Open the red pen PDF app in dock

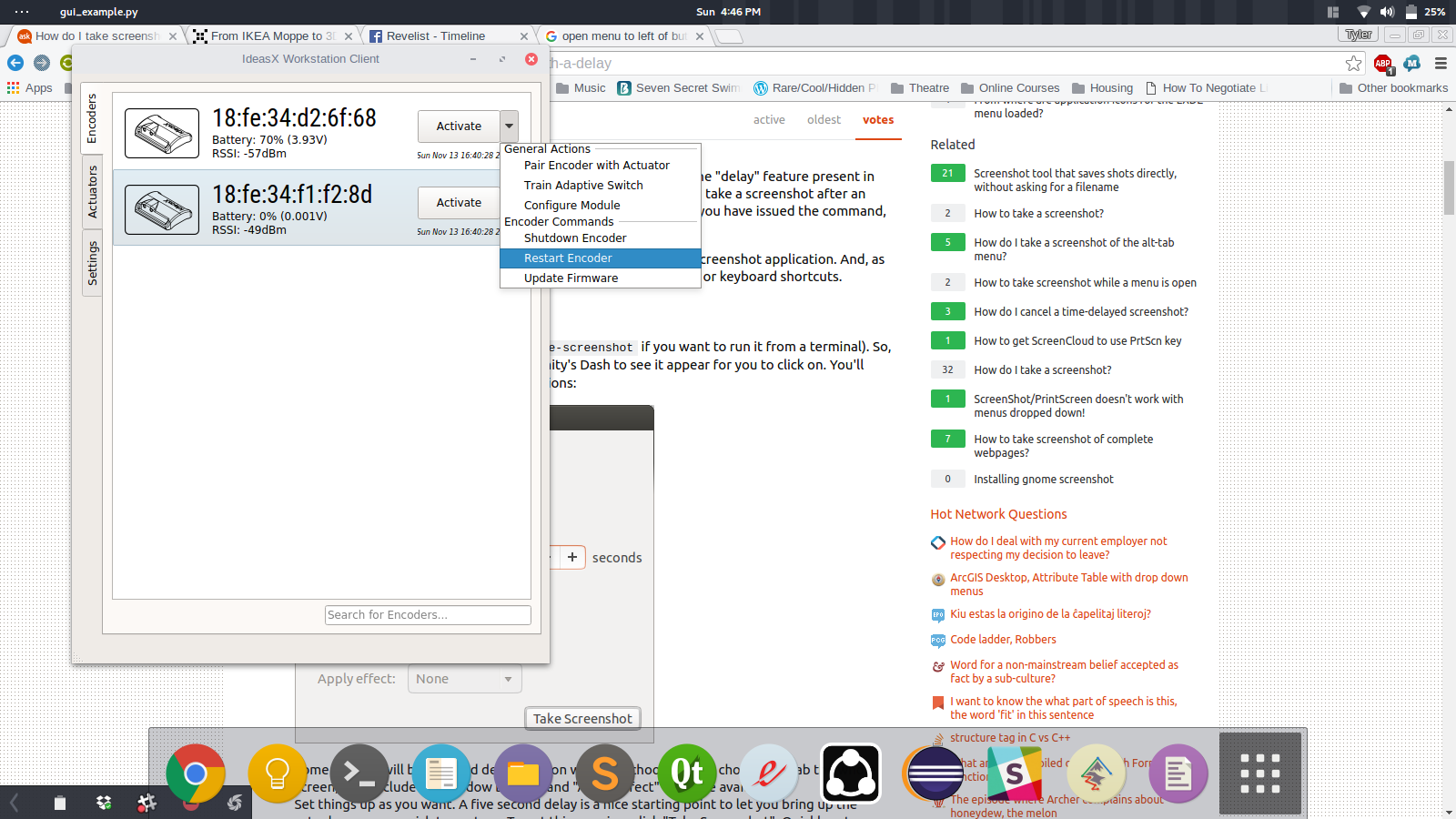coord(769,773)
